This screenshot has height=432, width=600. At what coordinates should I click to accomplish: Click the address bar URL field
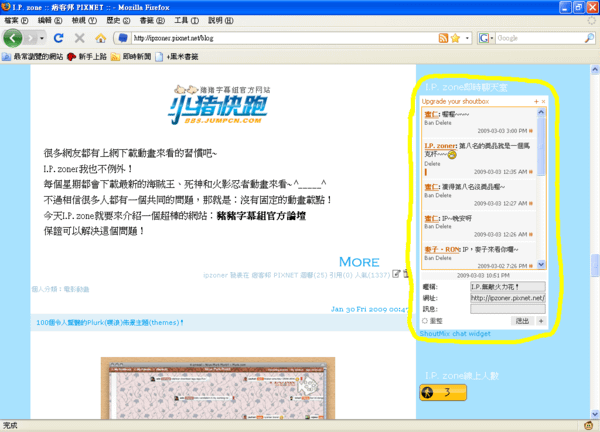[x=283, y=38]
